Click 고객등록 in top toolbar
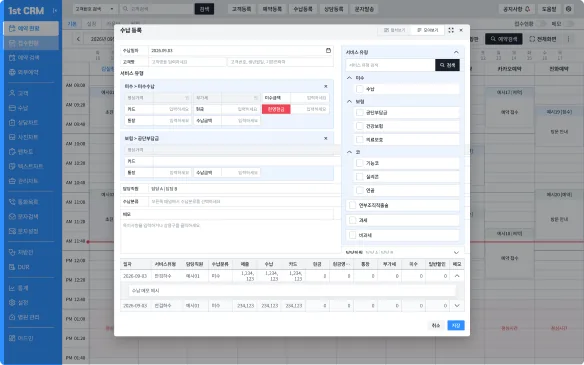 241,9
